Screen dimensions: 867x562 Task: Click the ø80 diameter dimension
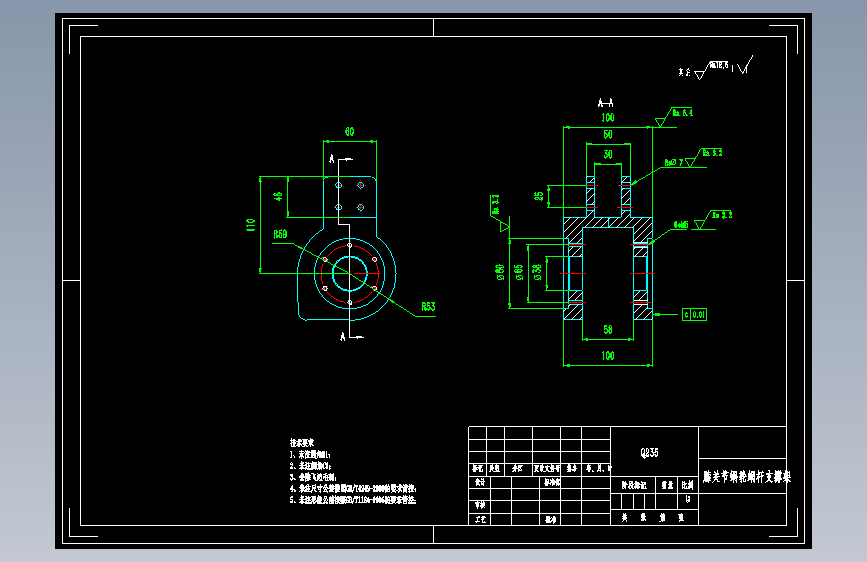tap(500, 272)
